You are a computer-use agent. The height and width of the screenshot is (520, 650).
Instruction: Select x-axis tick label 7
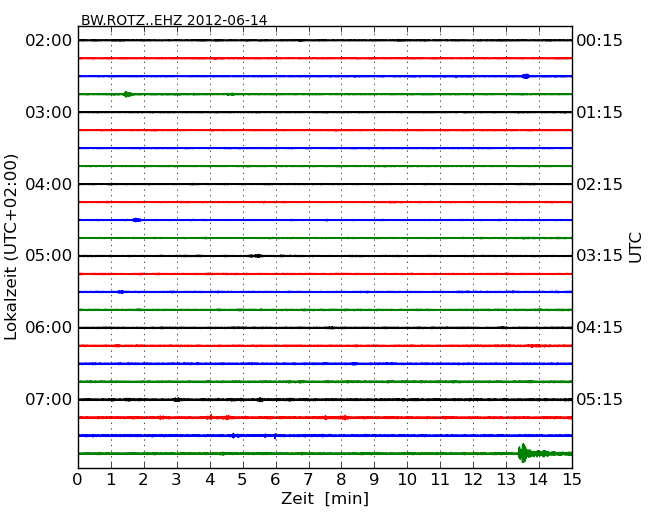coord(308,479)
